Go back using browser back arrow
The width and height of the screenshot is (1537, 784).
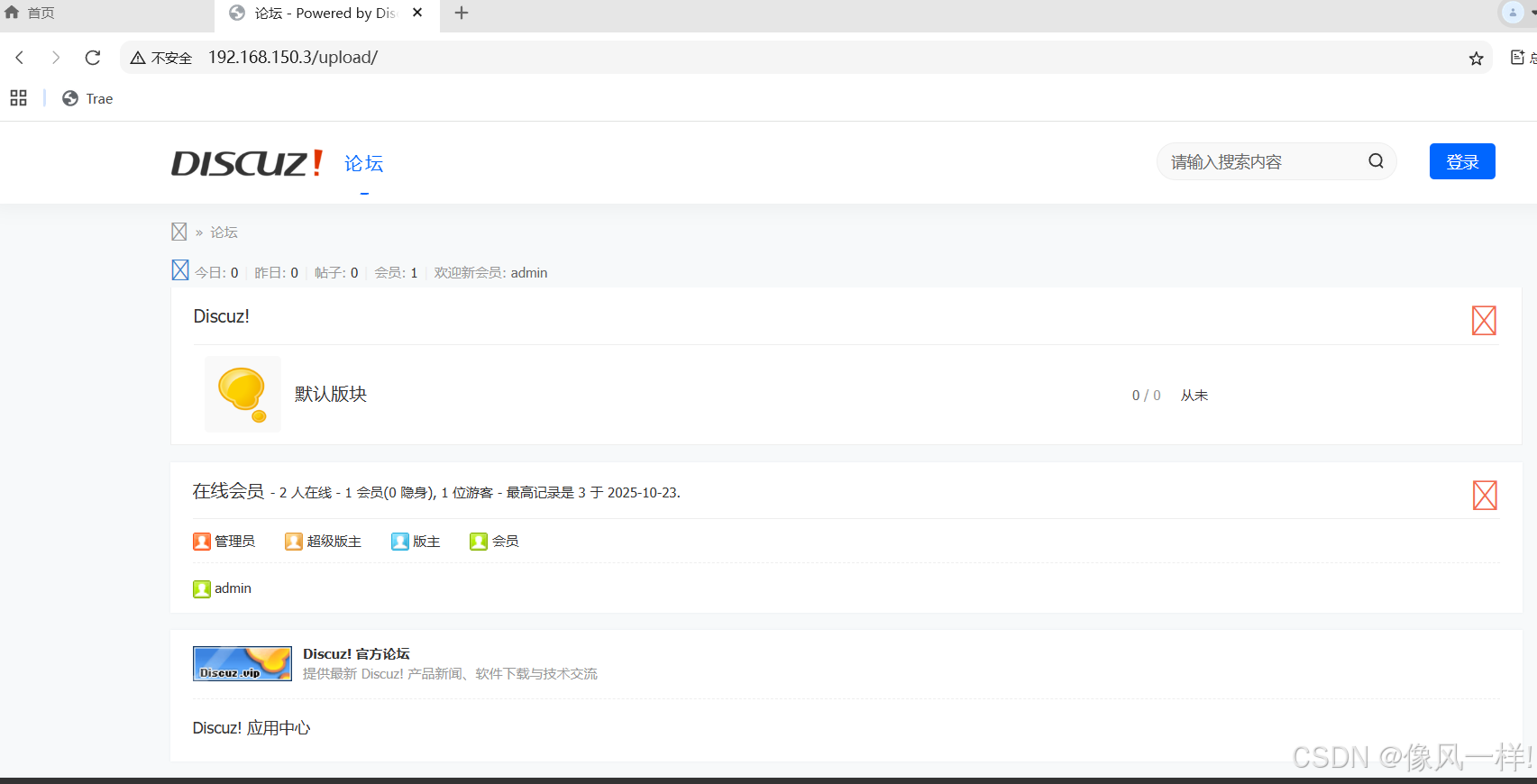(20, 58)
